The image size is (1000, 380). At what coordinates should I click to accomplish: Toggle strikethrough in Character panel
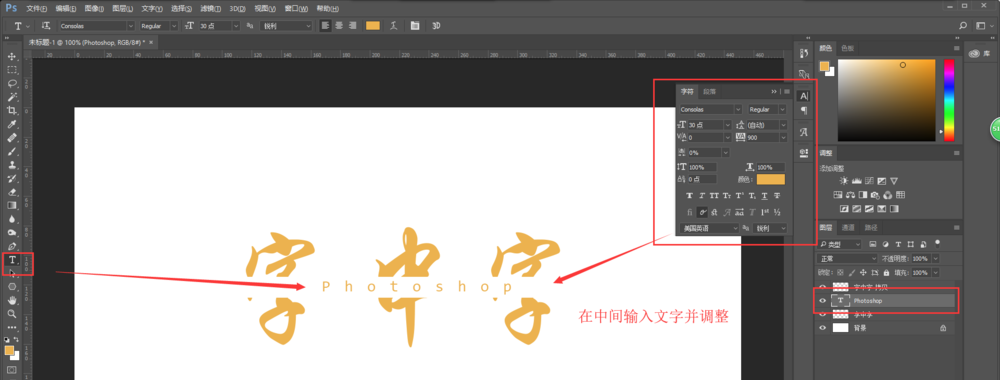click(x=777, y=196)
